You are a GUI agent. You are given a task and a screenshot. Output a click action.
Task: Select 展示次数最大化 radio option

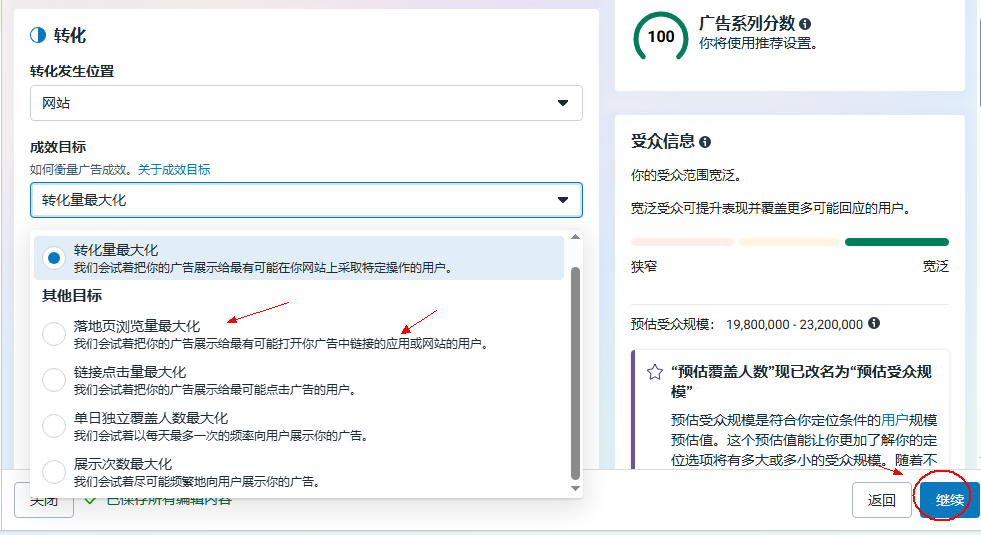tap(54, 472)
